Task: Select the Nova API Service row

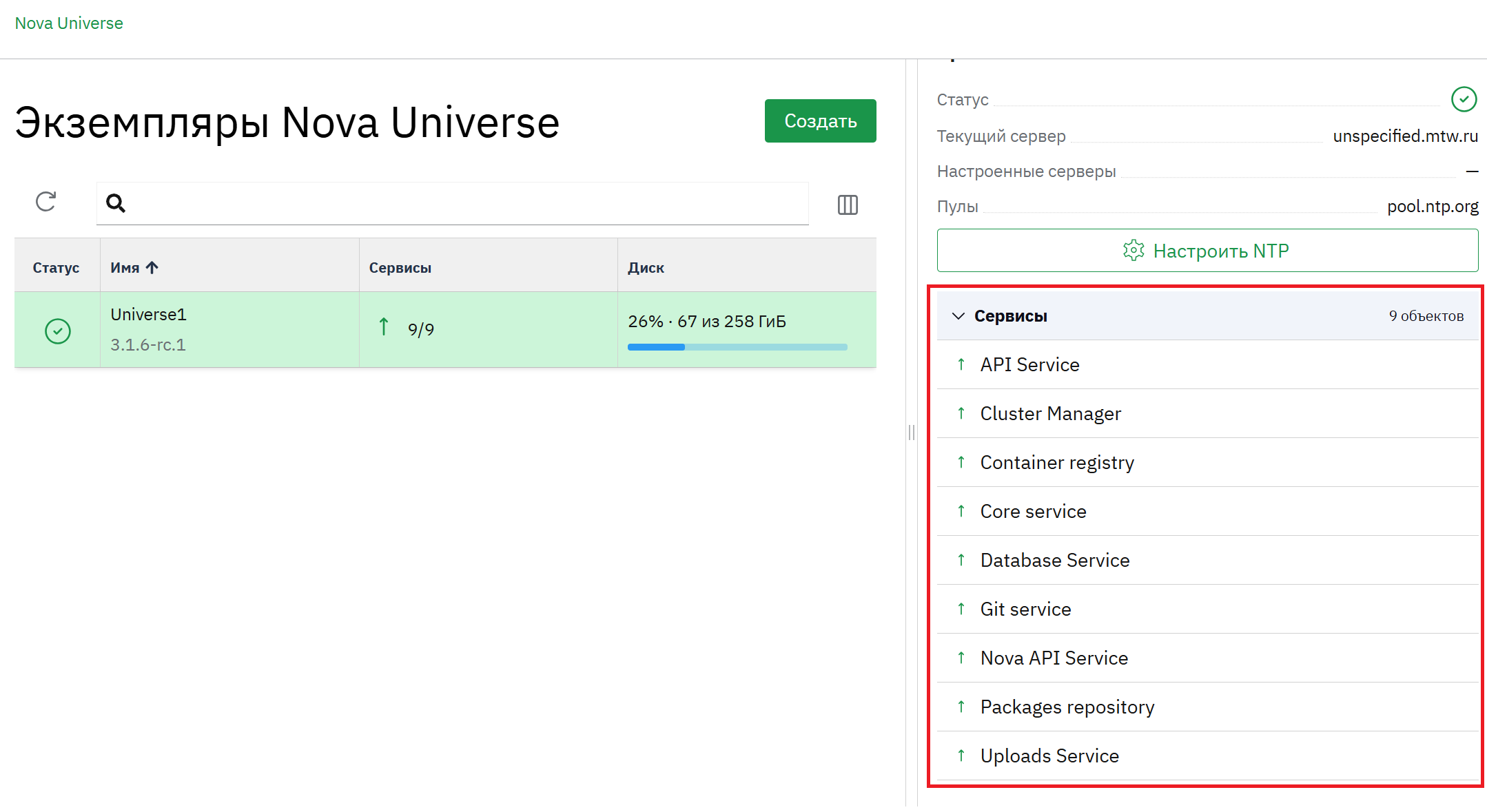Action: pyautogui.click(x=1208, y=658)
